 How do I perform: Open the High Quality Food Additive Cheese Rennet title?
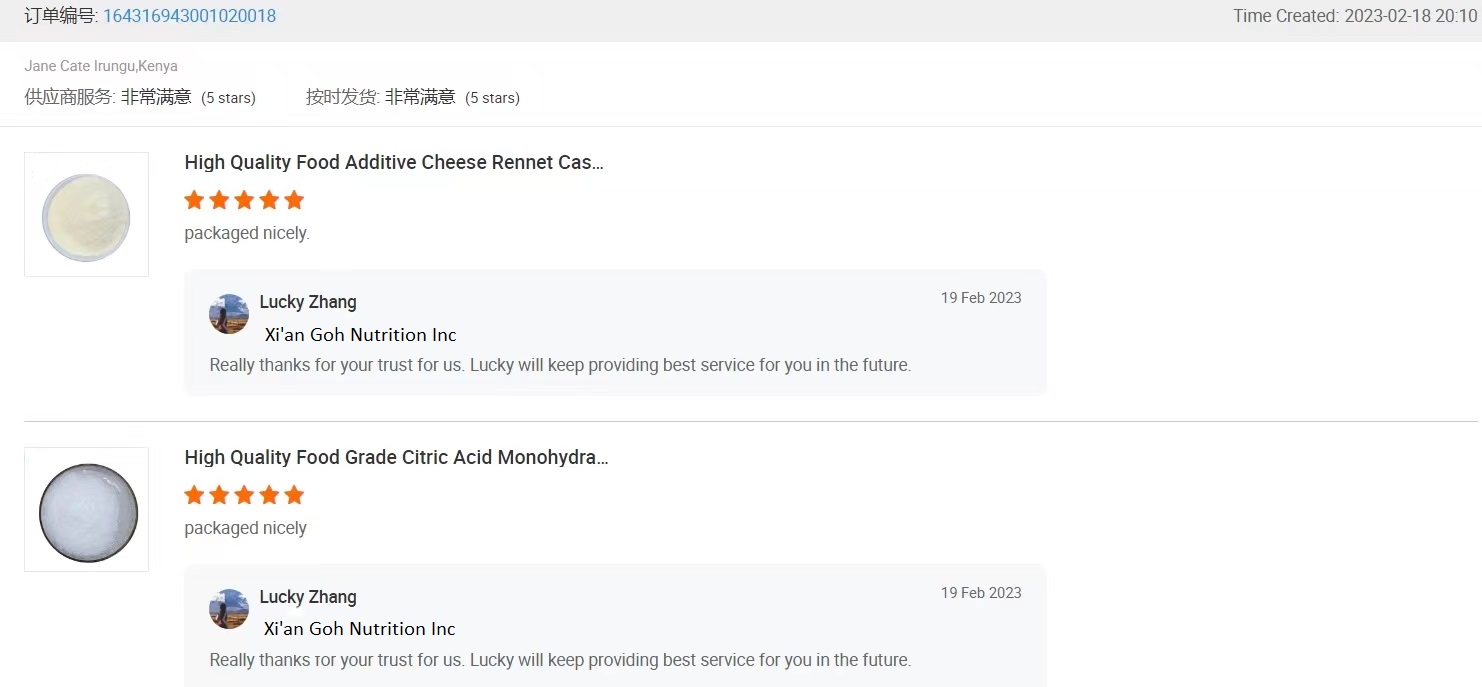(394, 162)
